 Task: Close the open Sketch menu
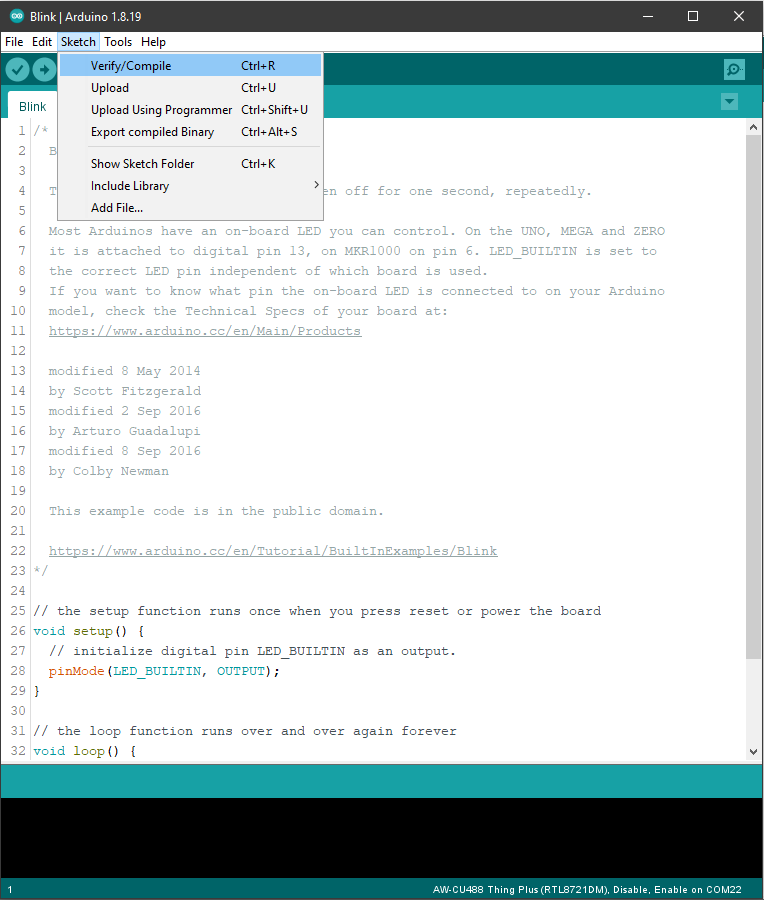pyautogui.click(x=78, y=42)
